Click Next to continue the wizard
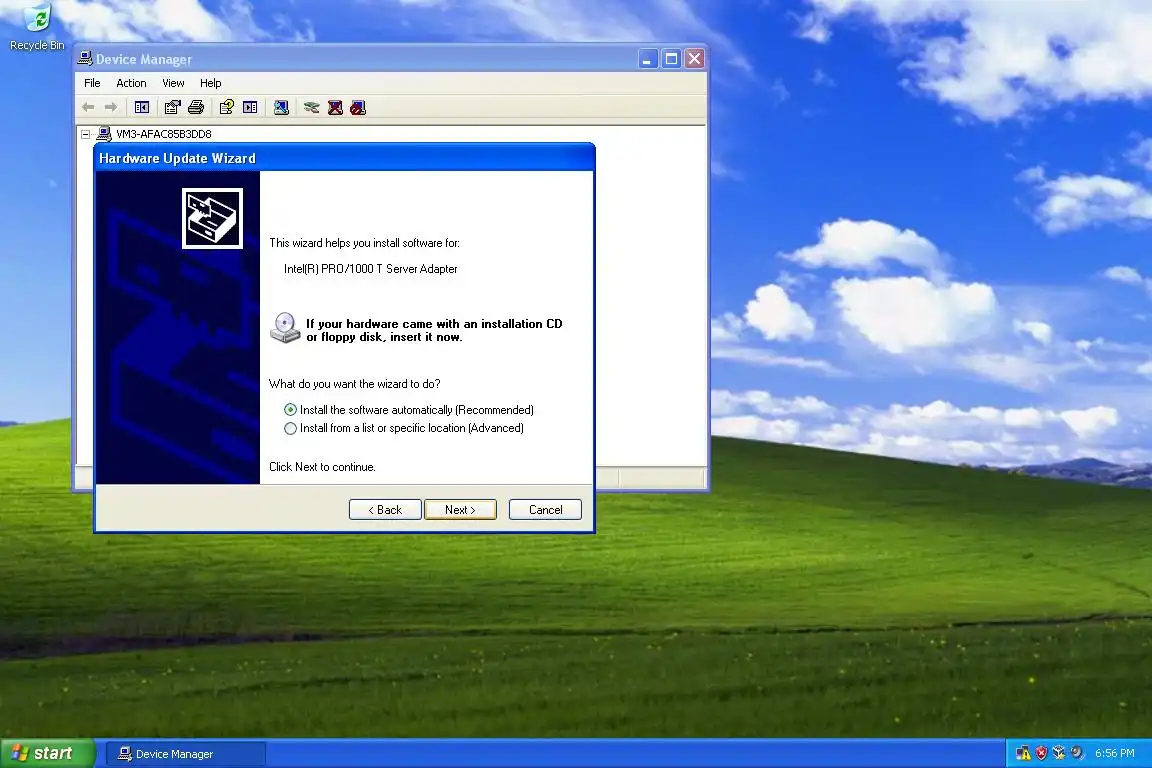 point(460,510)
